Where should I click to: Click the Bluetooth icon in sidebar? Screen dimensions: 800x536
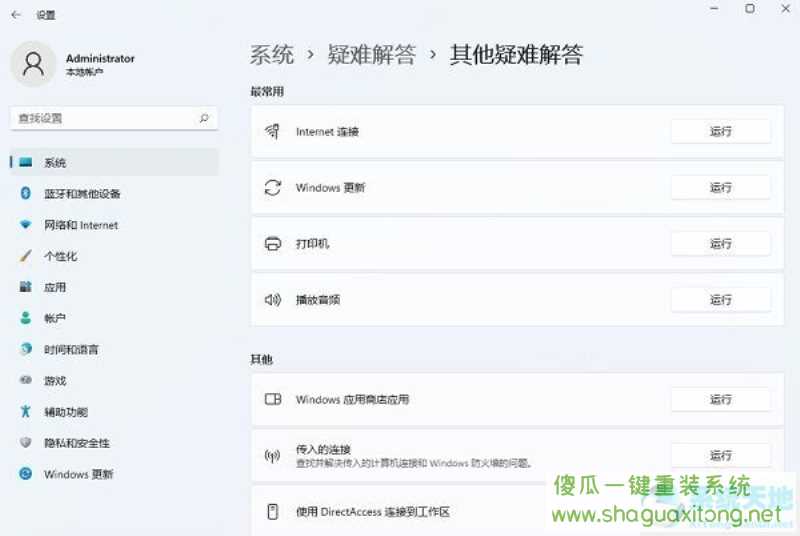tap(26, 193)
